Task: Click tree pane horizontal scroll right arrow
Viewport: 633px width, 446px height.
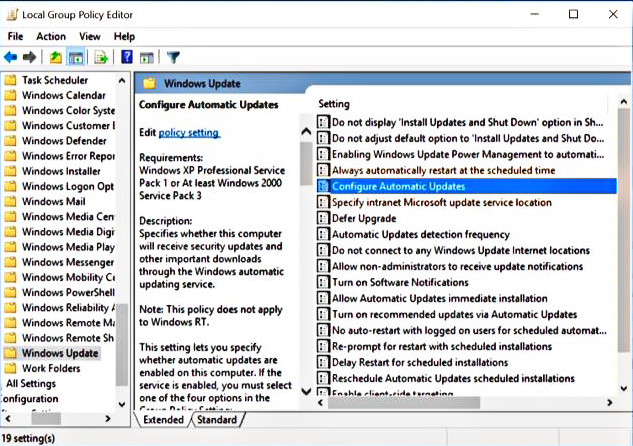Action: (108, 419)
